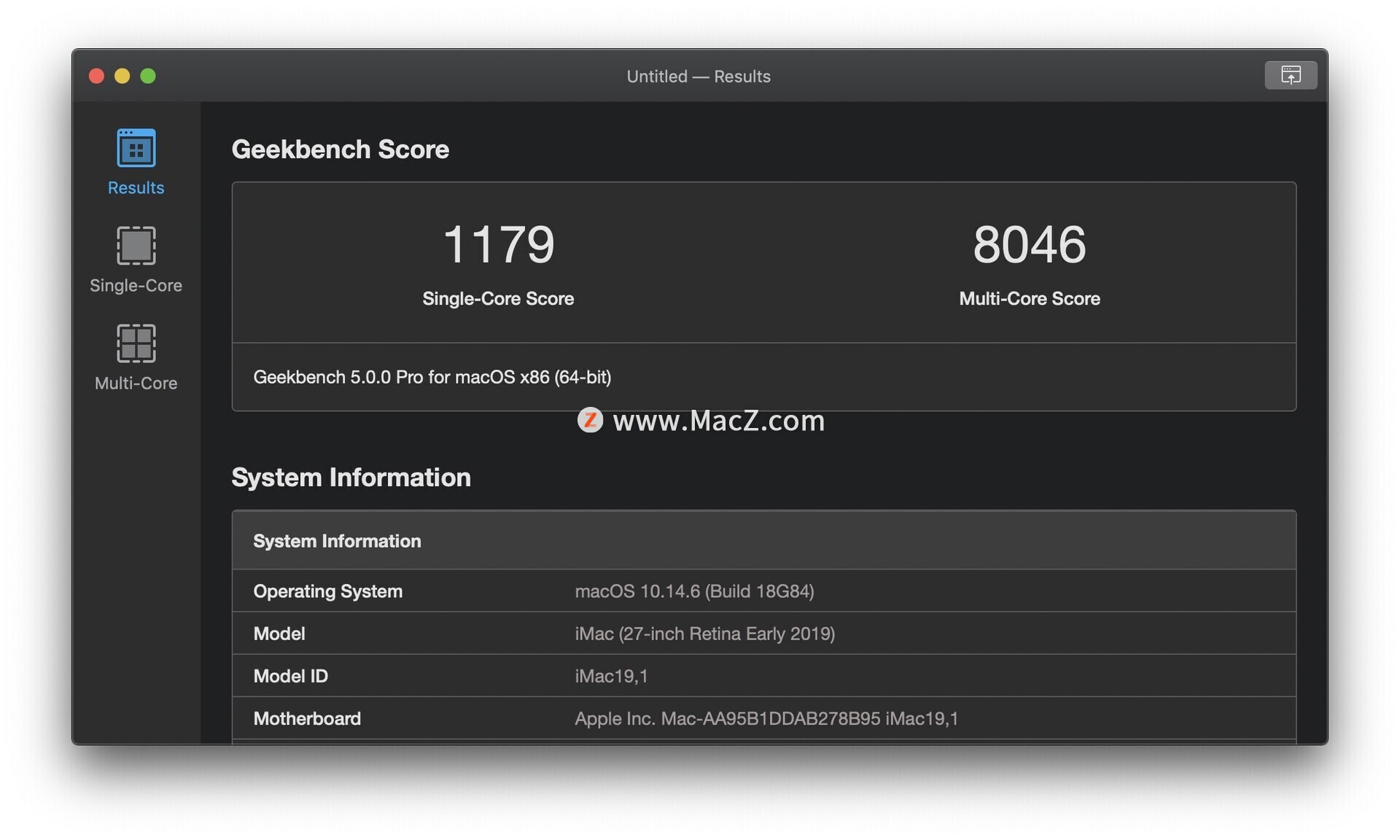Click the Model row label
This screenshot has width=1400, height=840.
[279, 633]
